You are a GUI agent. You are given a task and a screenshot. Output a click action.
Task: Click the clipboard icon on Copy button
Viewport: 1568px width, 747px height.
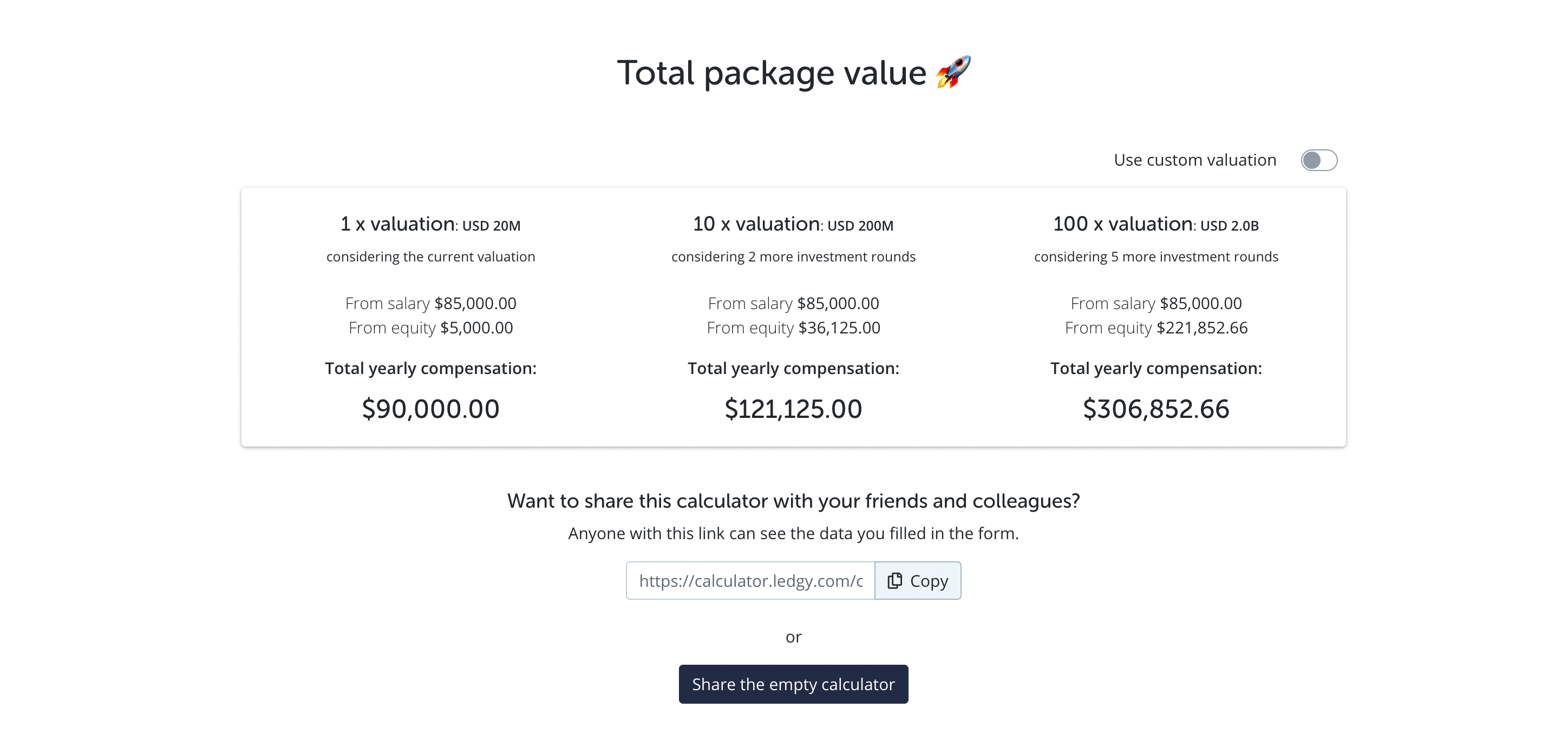(x=894, y=580)
